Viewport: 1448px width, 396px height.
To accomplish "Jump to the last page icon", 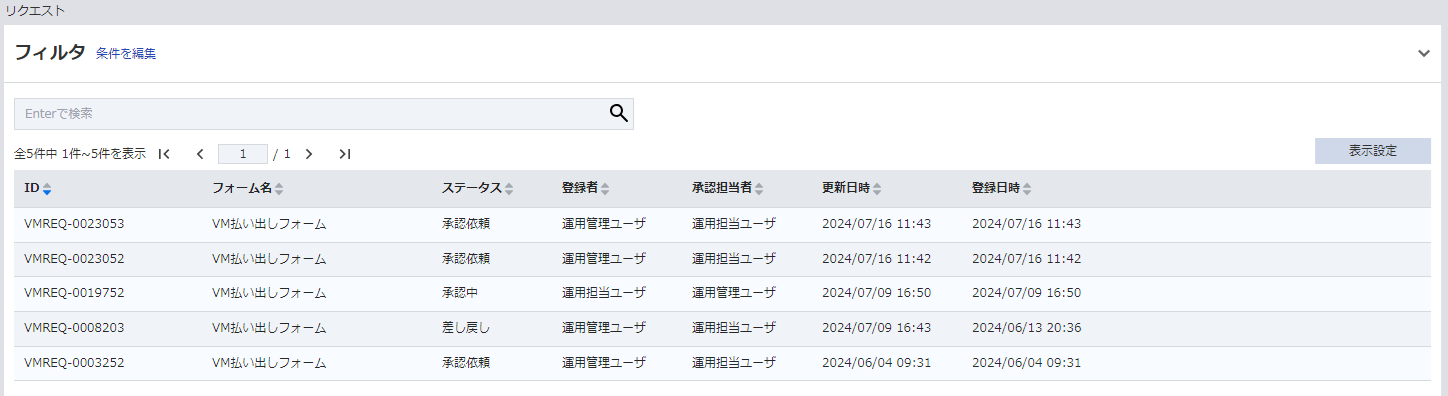I will [x=345, y=154].
